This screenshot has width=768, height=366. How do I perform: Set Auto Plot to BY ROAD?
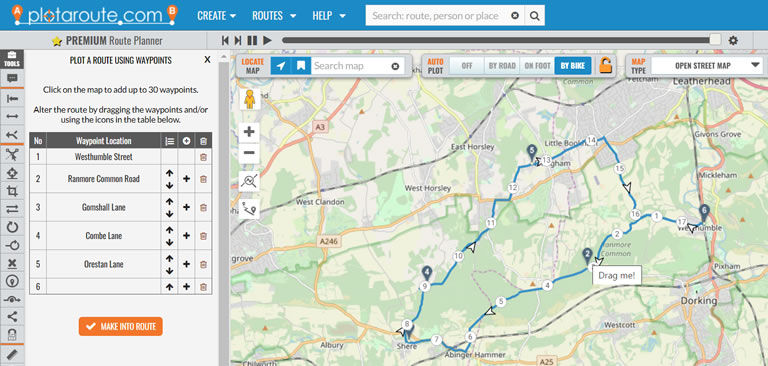[502, 66]
